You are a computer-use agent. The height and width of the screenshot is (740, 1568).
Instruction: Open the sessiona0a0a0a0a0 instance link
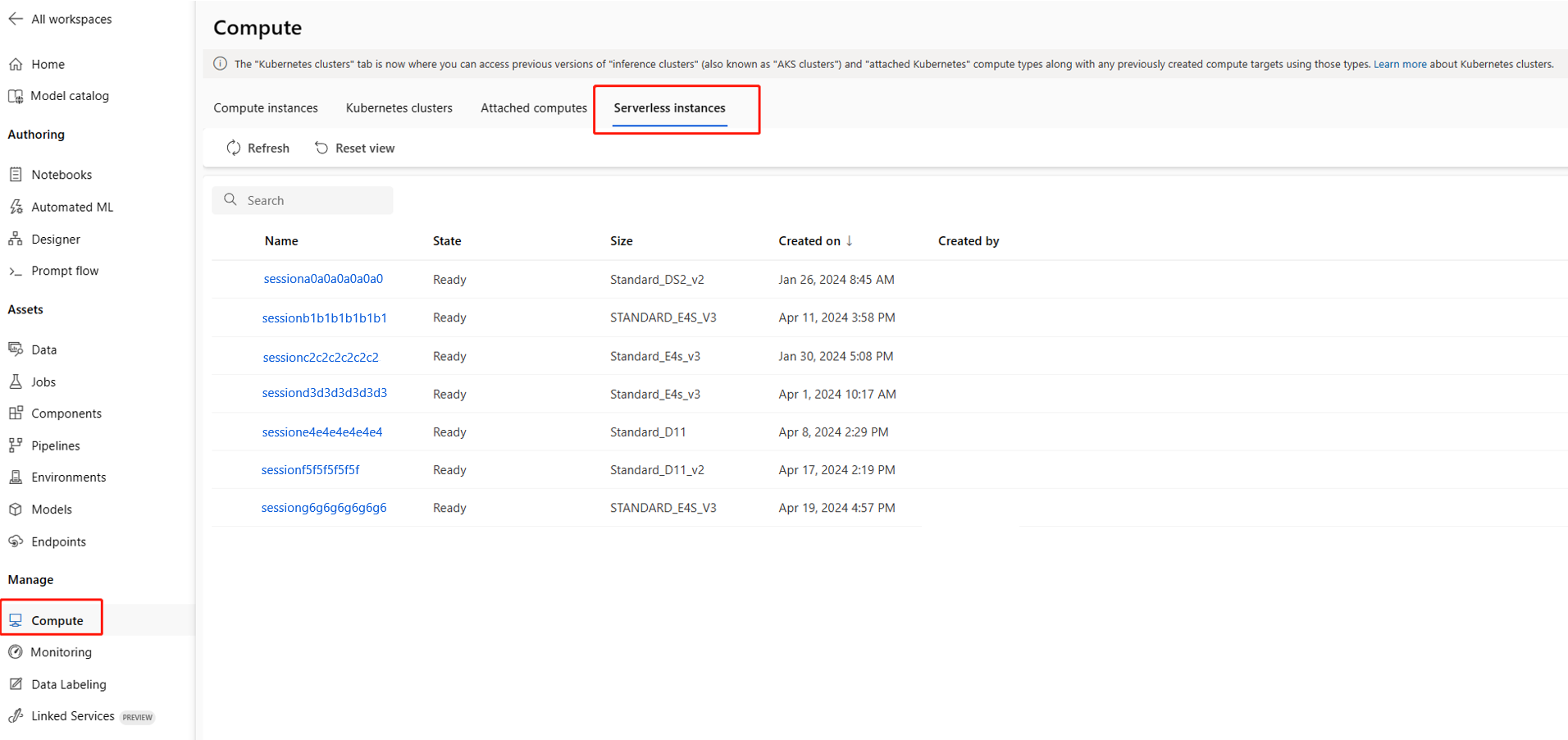323,279
